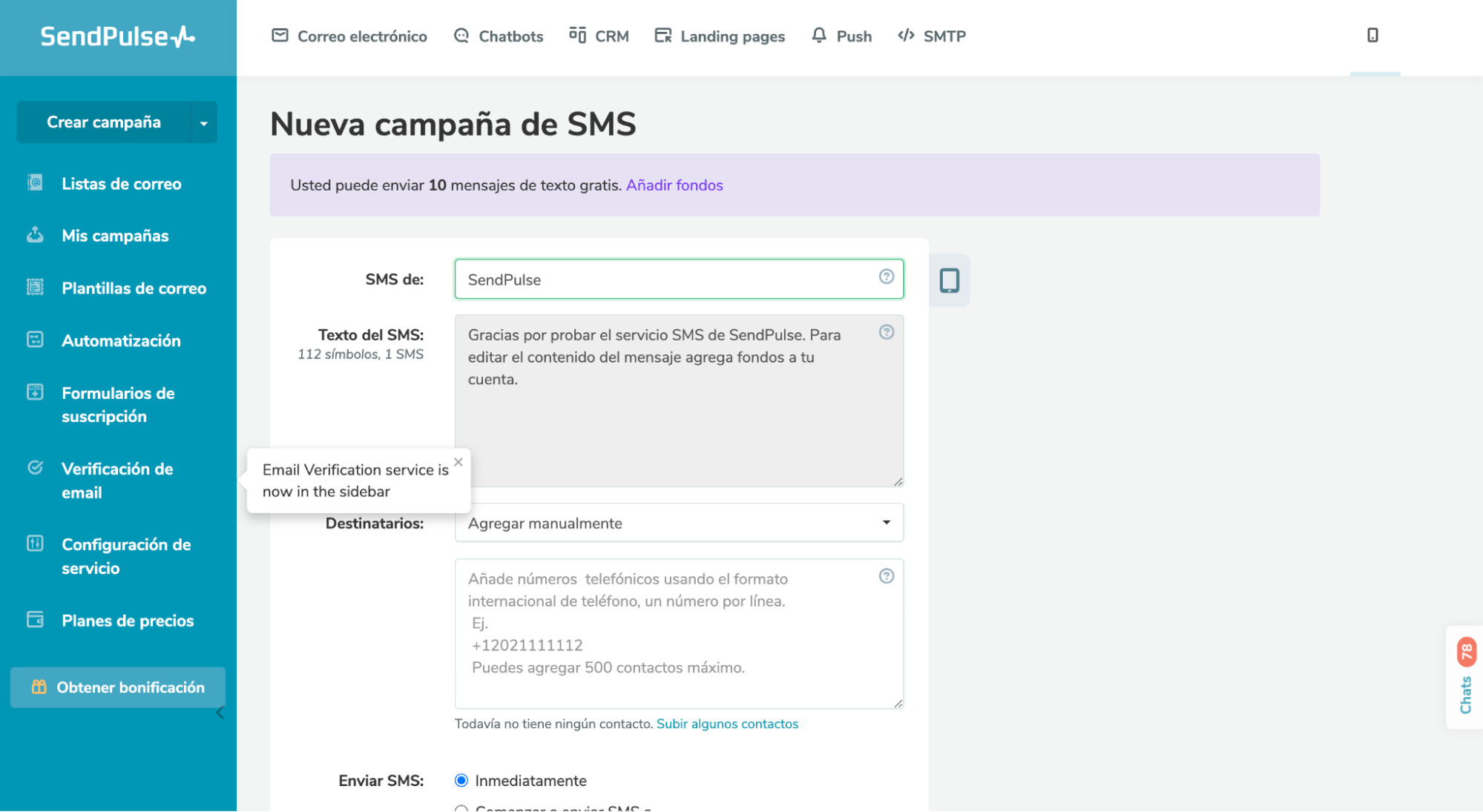View Planes de precios
Screen dimensions: 1483x812
pos(128,621)
